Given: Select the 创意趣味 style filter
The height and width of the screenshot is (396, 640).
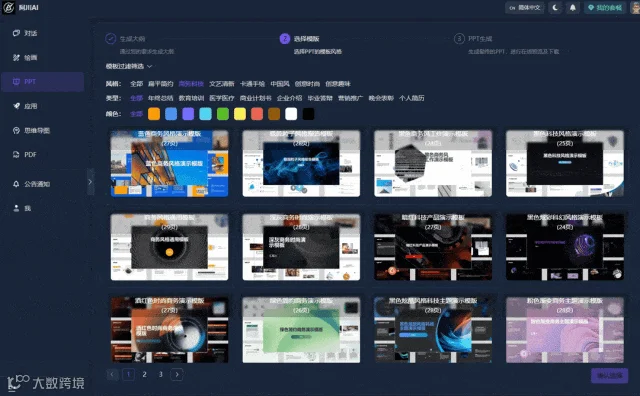Looking at the screenshot, I should click(x=338, y=84).
